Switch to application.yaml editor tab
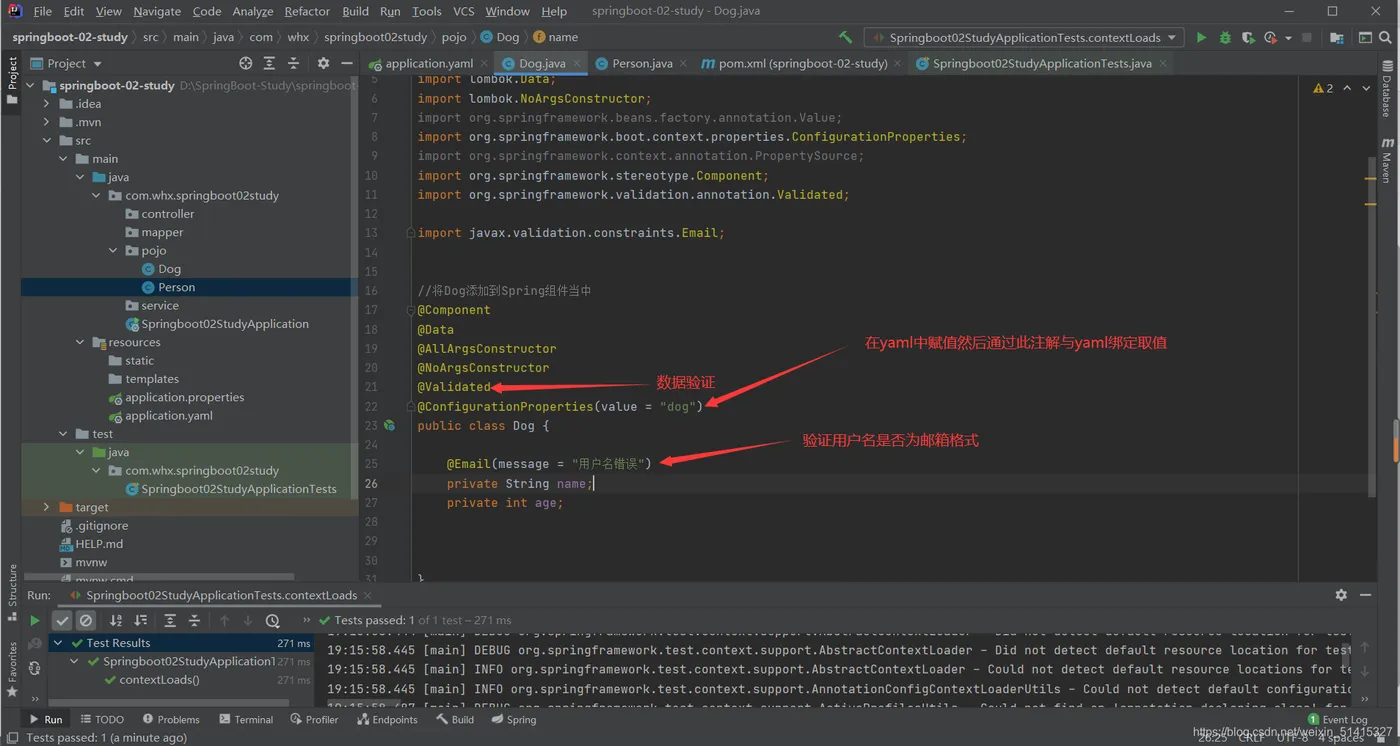 (428, 63)
